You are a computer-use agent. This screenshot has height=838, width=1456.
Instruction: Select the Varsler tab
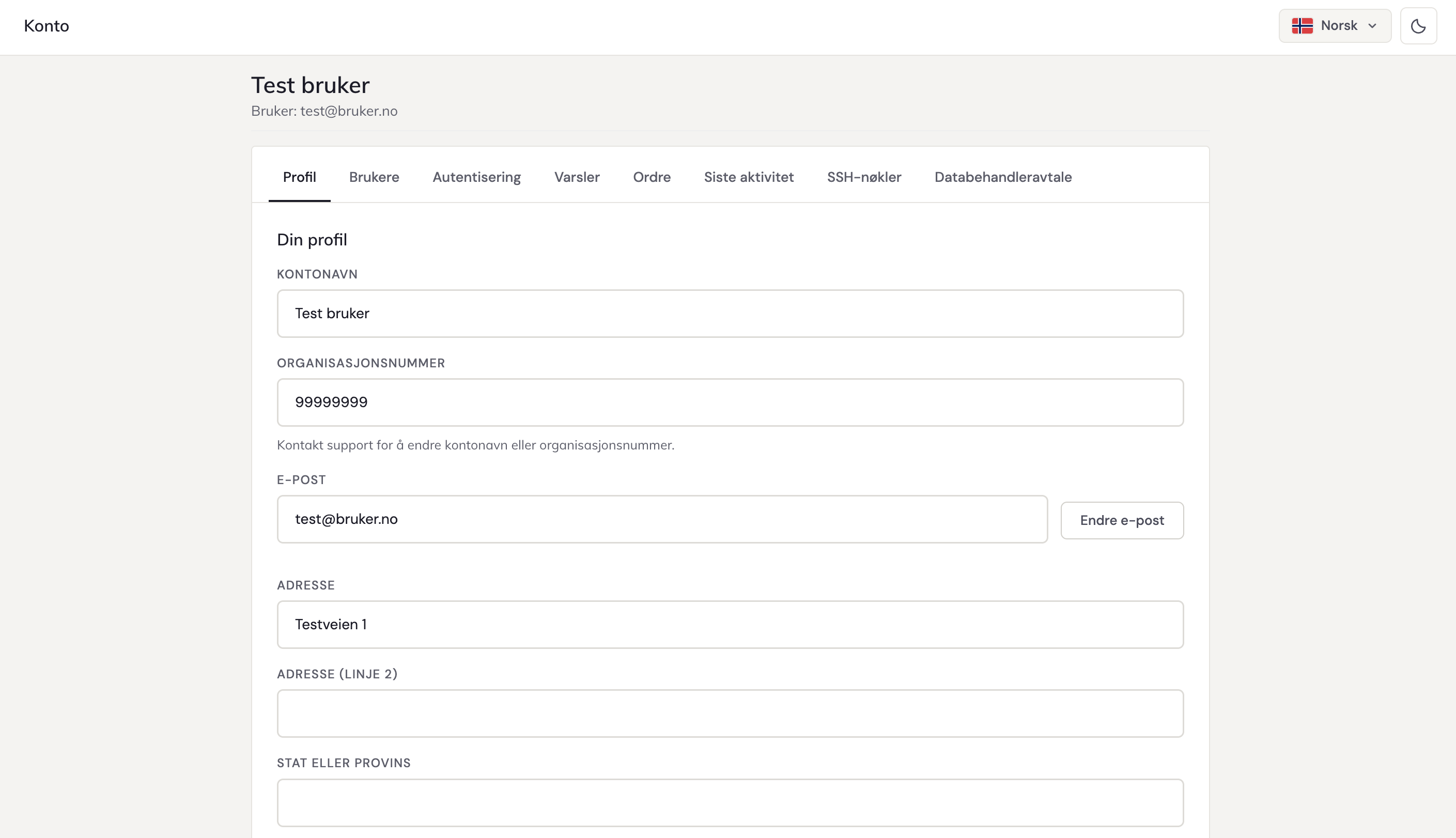pos(576,177)
